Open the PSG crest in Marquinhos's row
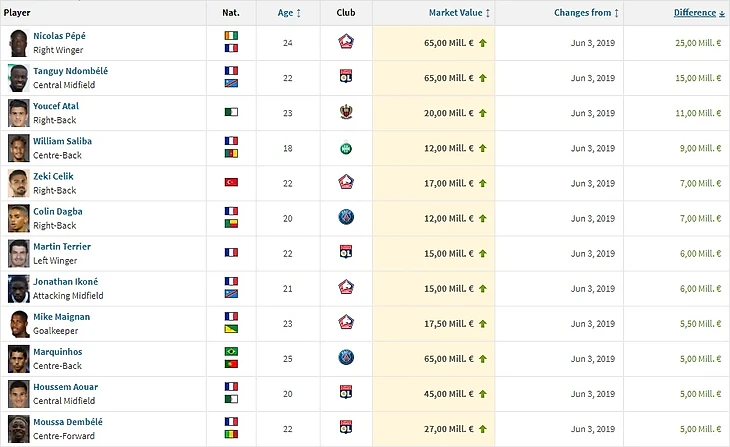The height and width of the screenshot is (447, 730). coord(346,359)
